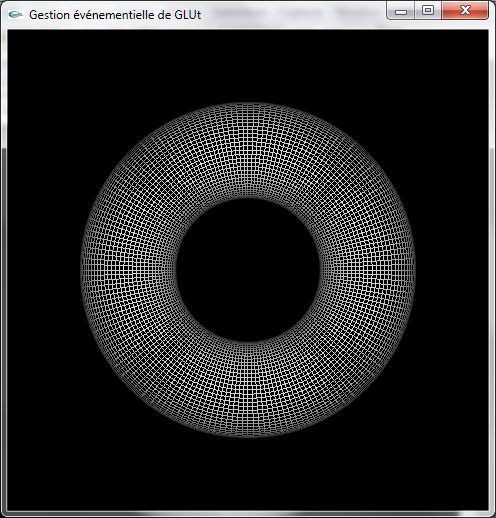
Task: Open the window system menu icon
Action: [x=16, y=14]
